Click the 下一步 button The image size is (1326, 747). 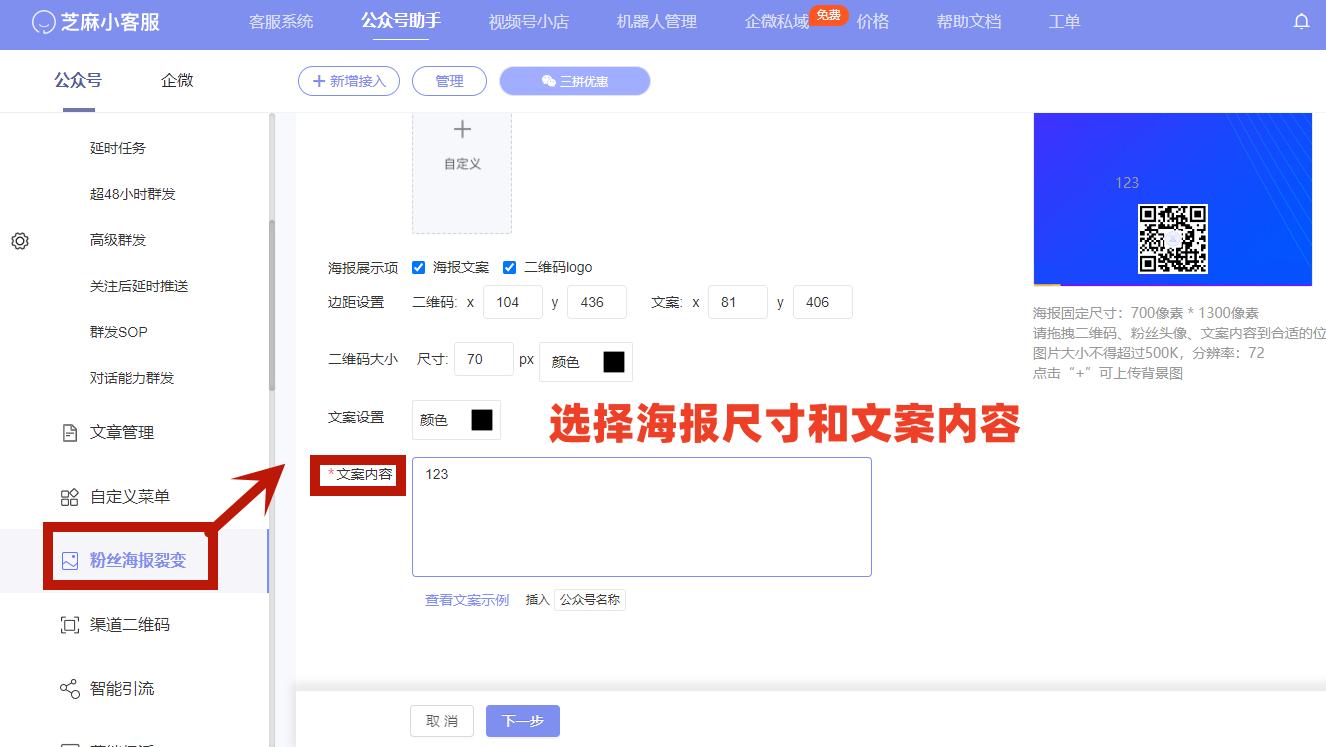pos(522,720)
